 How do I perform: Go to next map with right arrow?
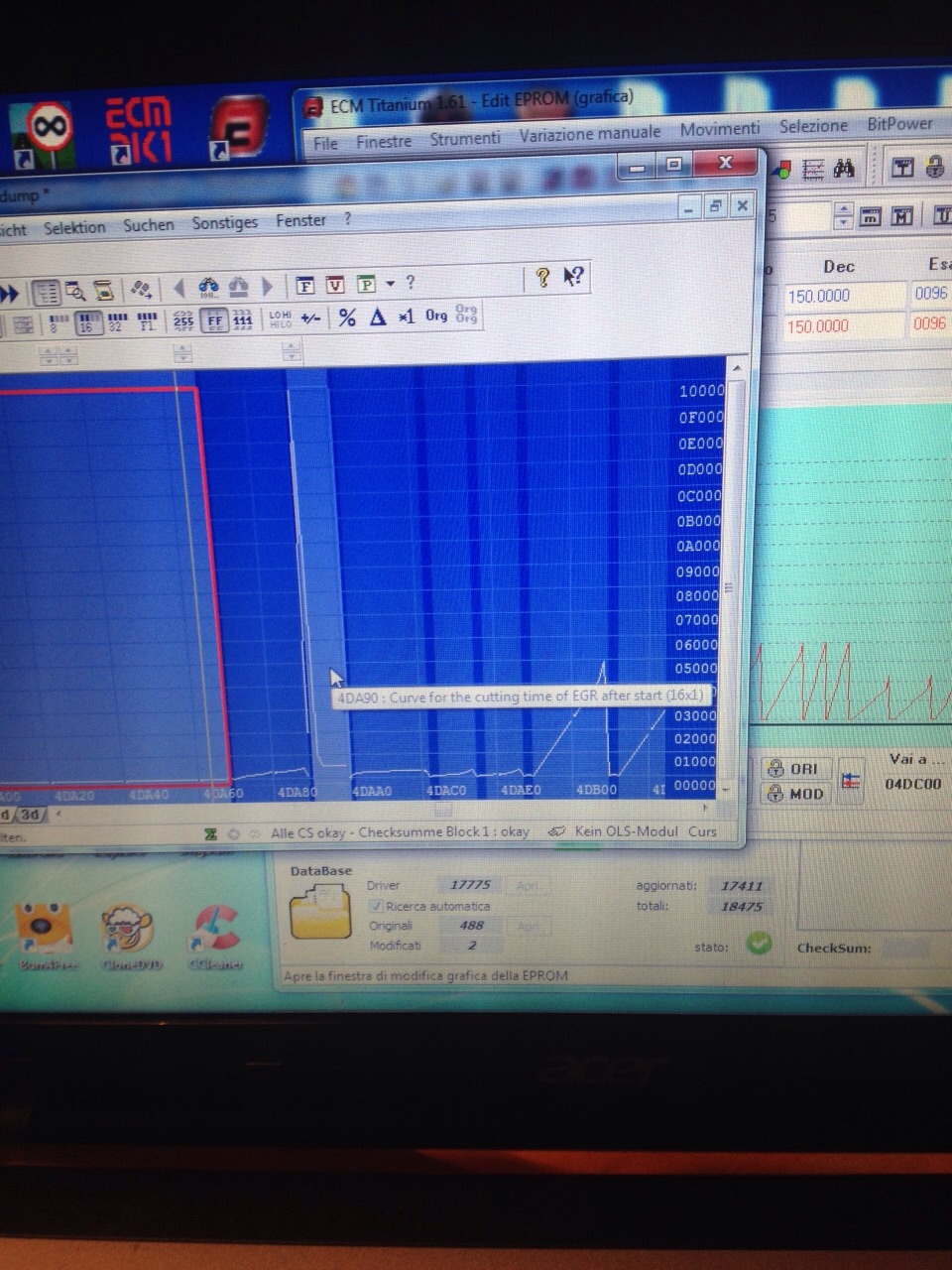click(x=267, y=288)
